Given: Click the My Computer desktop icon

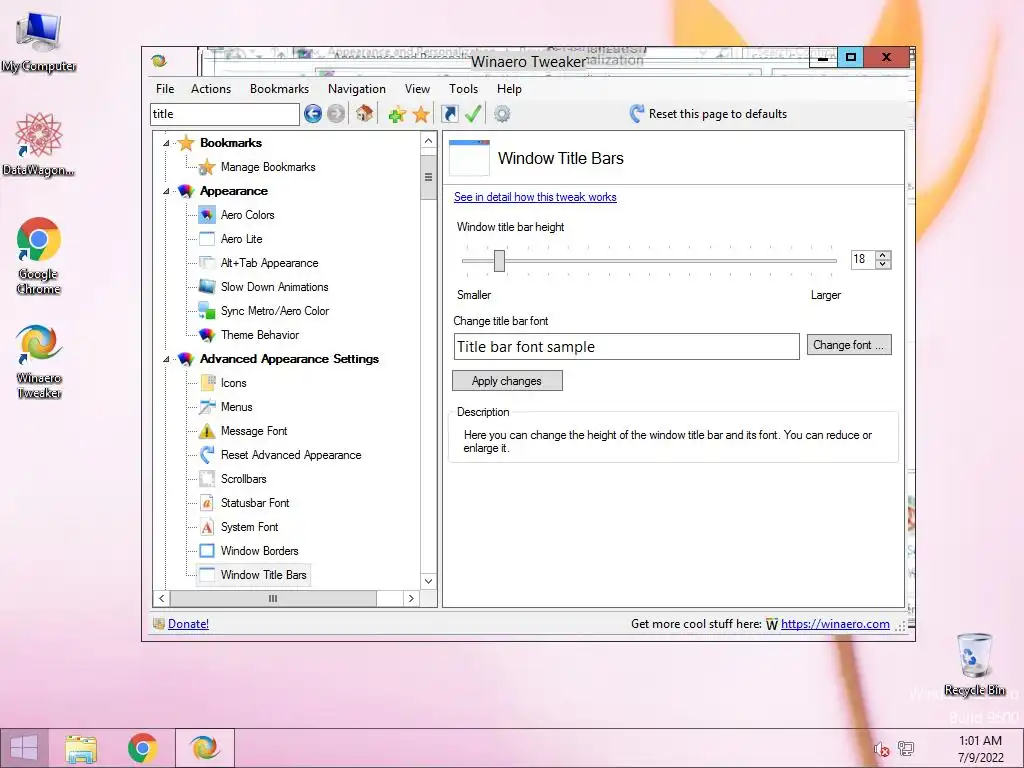Looking at the screenshot, I should pyautogui.click(x=39, y=42).
